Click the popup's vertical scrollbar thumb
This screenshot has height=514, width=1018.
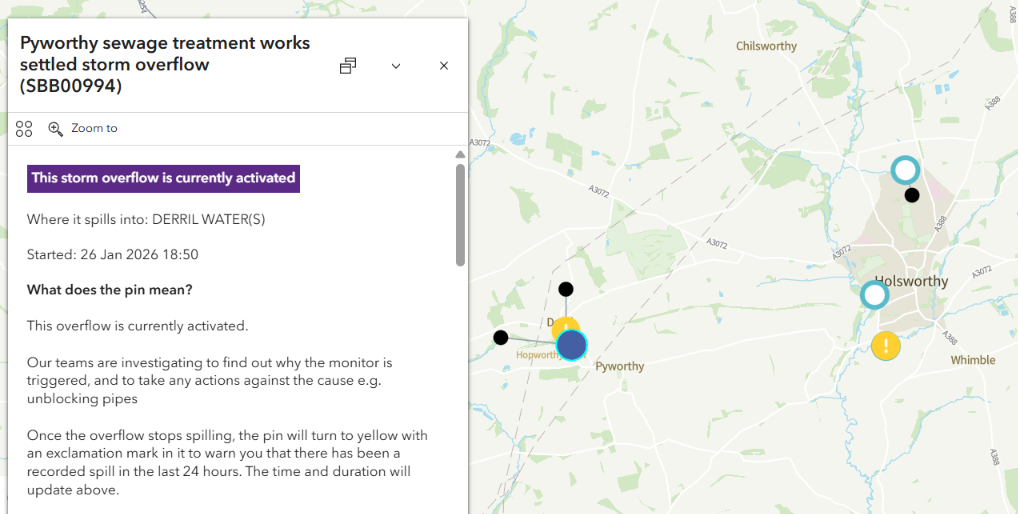point(460,215)
